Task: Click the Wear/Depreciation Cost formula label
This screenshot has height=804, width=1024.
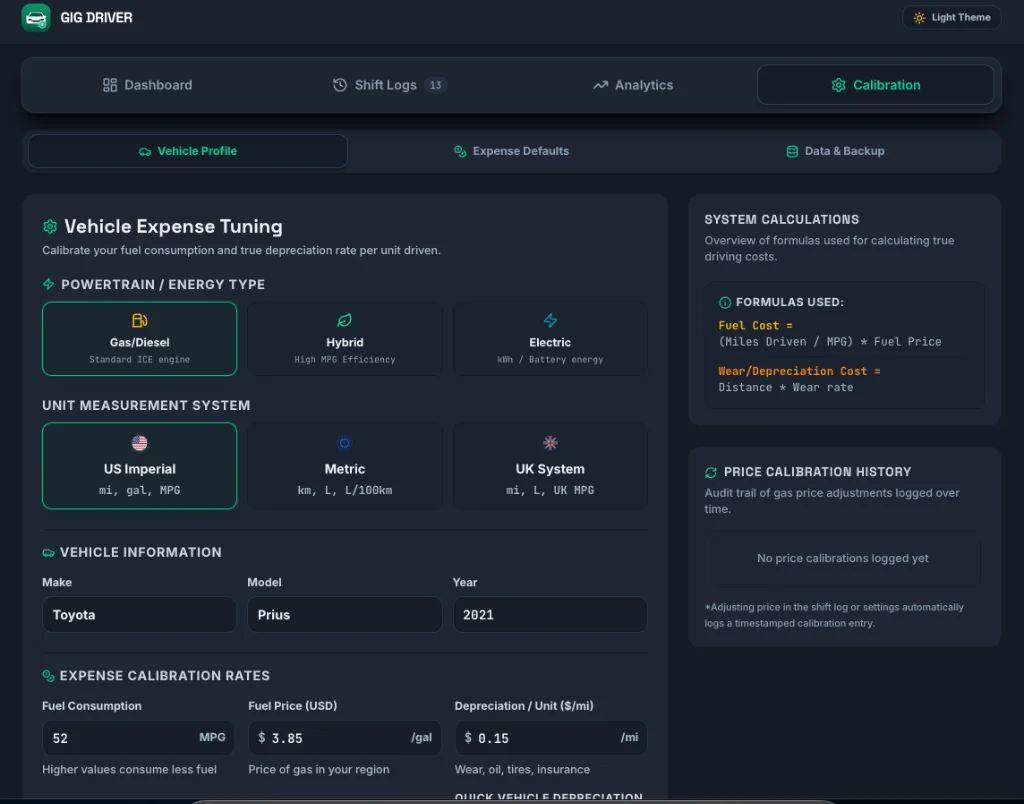Action: click(799, 371)
